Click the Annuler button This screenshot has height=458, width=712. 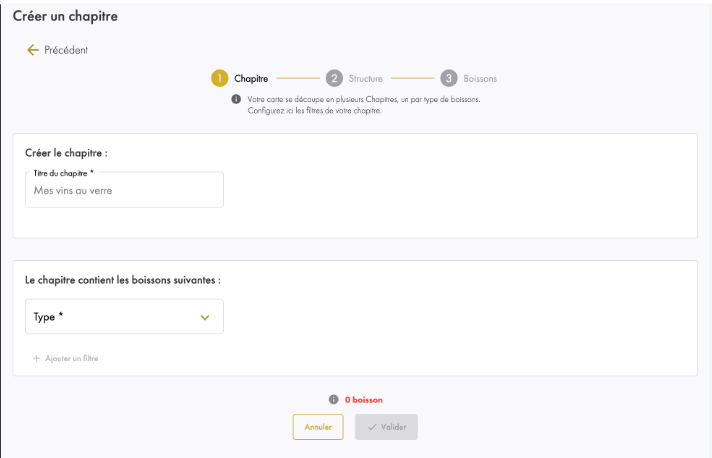[x=318, y=427]
